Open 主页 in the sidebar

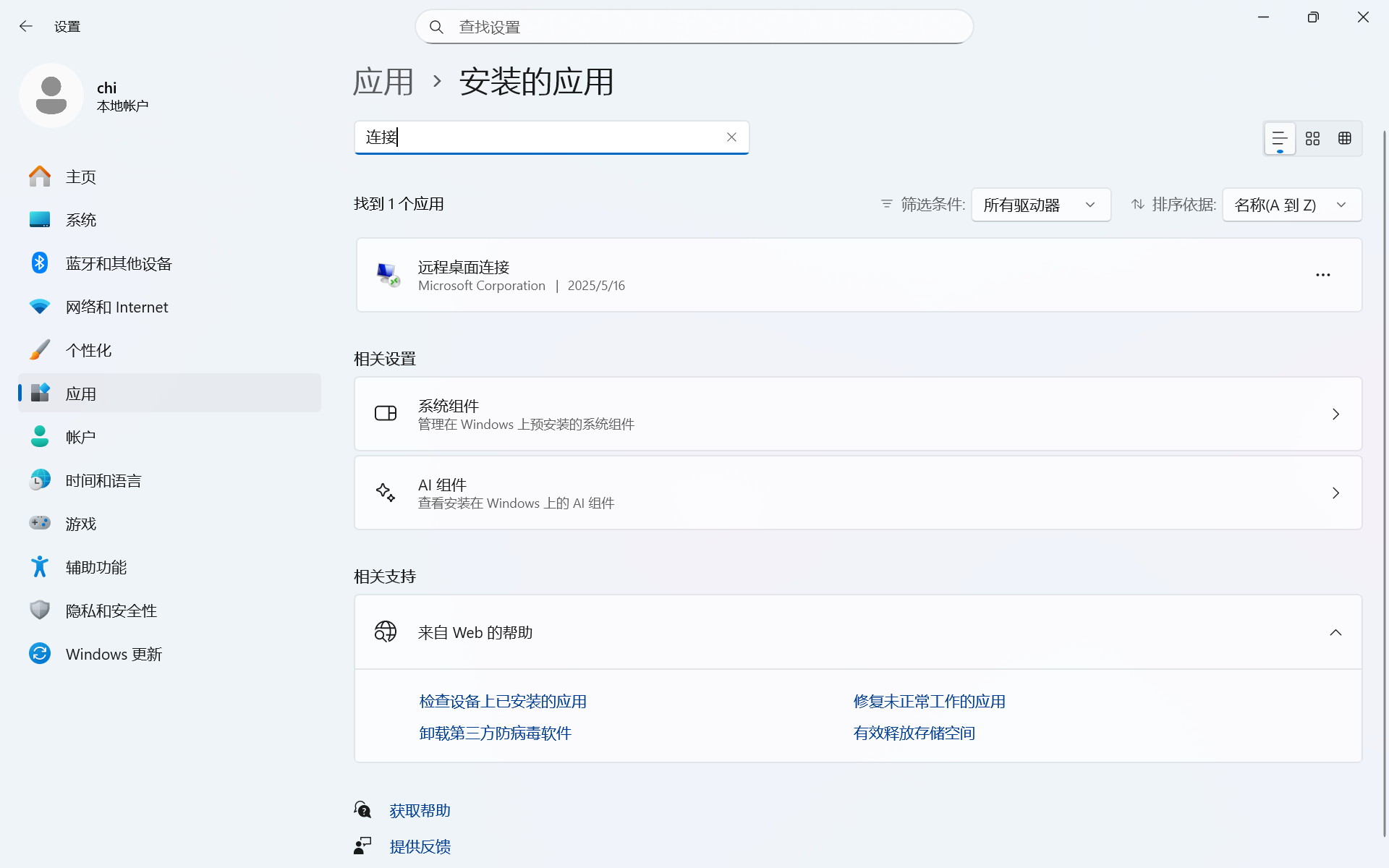pyautogui.click(x=169, y=176)
